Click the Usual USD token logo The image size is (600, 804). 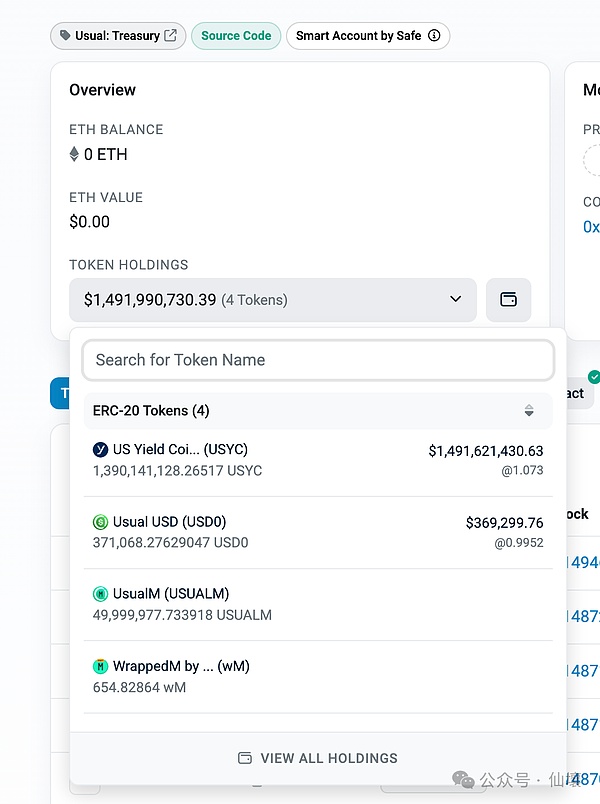100,522
